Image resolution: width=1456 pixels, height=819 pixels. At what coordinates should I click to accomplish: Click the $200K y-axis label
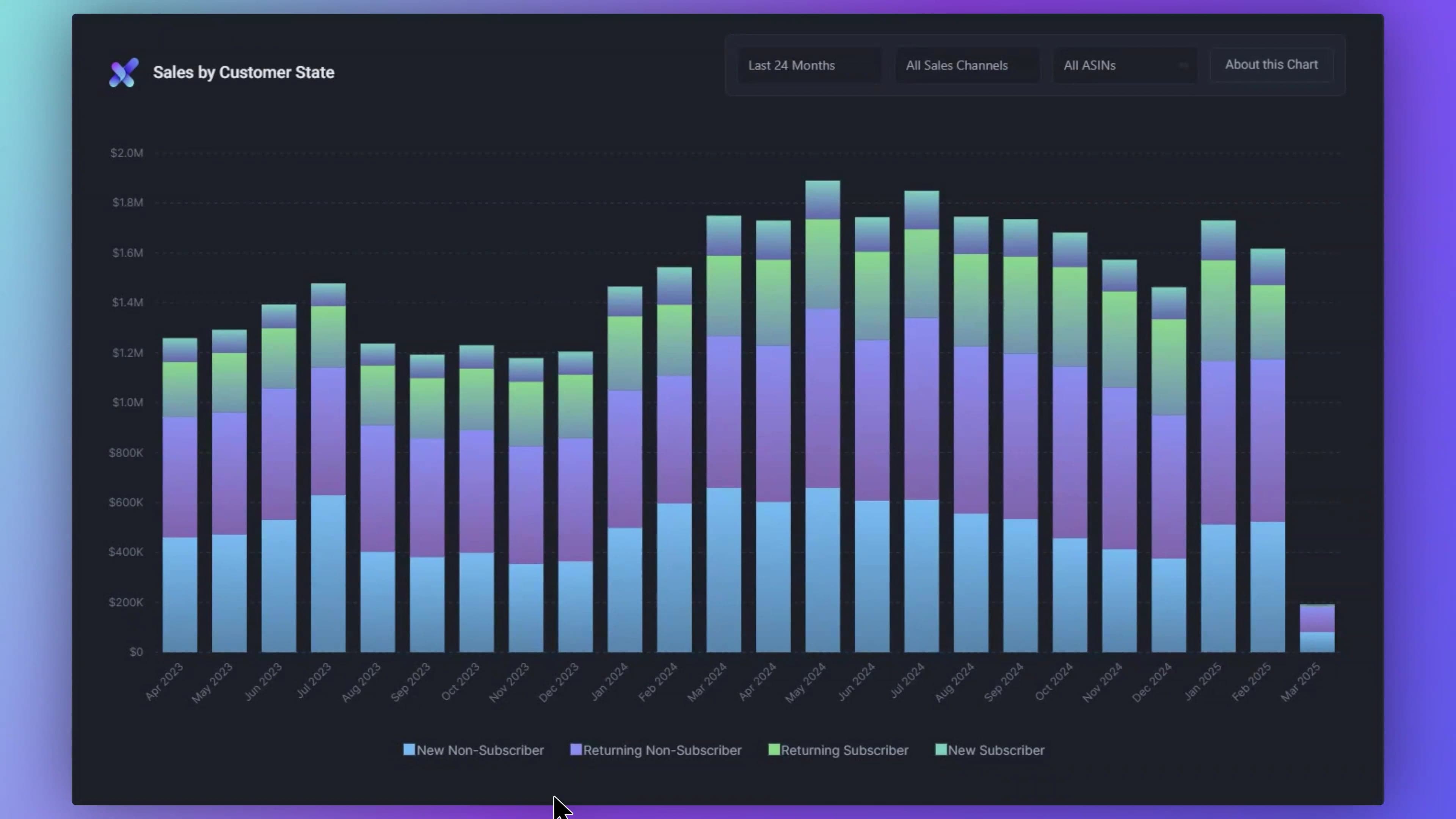[126, 602]
